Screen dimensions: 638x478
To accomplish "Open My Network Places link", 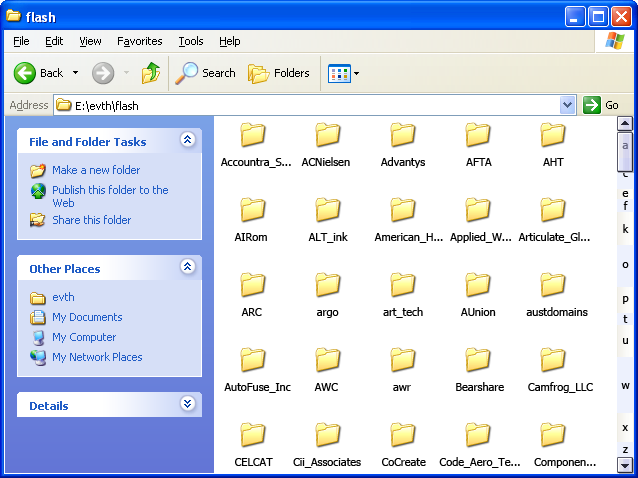I will pos(97,357).
